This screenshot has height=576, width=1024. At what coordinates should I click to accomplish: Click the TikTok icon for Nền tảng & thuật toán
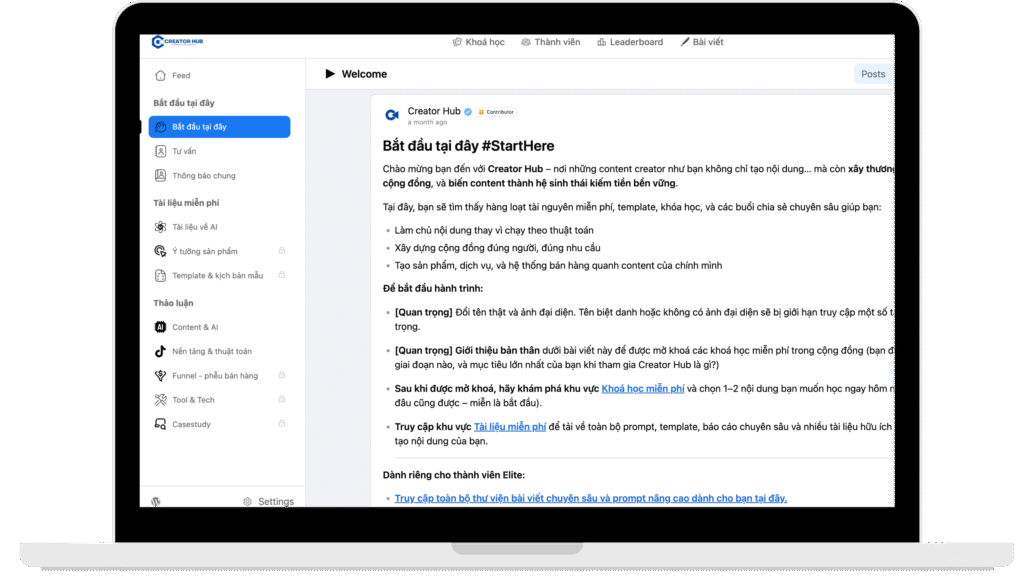[x=161, y=351]
